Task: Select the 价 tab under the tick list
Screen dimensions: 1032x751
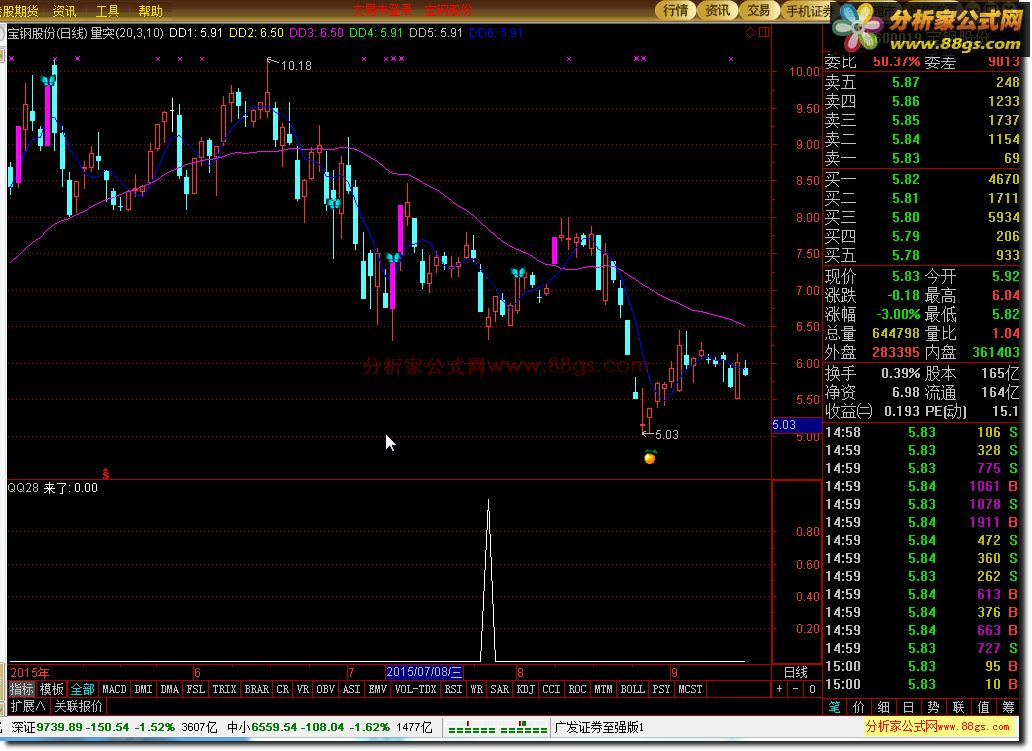Action: tap(859, 707)
